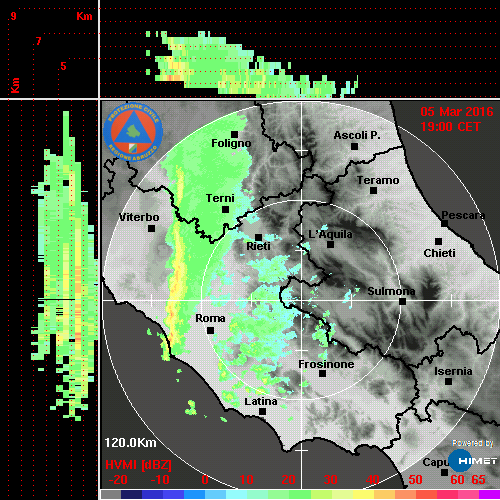This screenshot has height=500, width=500.
Task: Click the '65' value on the dBZ scale
Action: click(478, 480)
